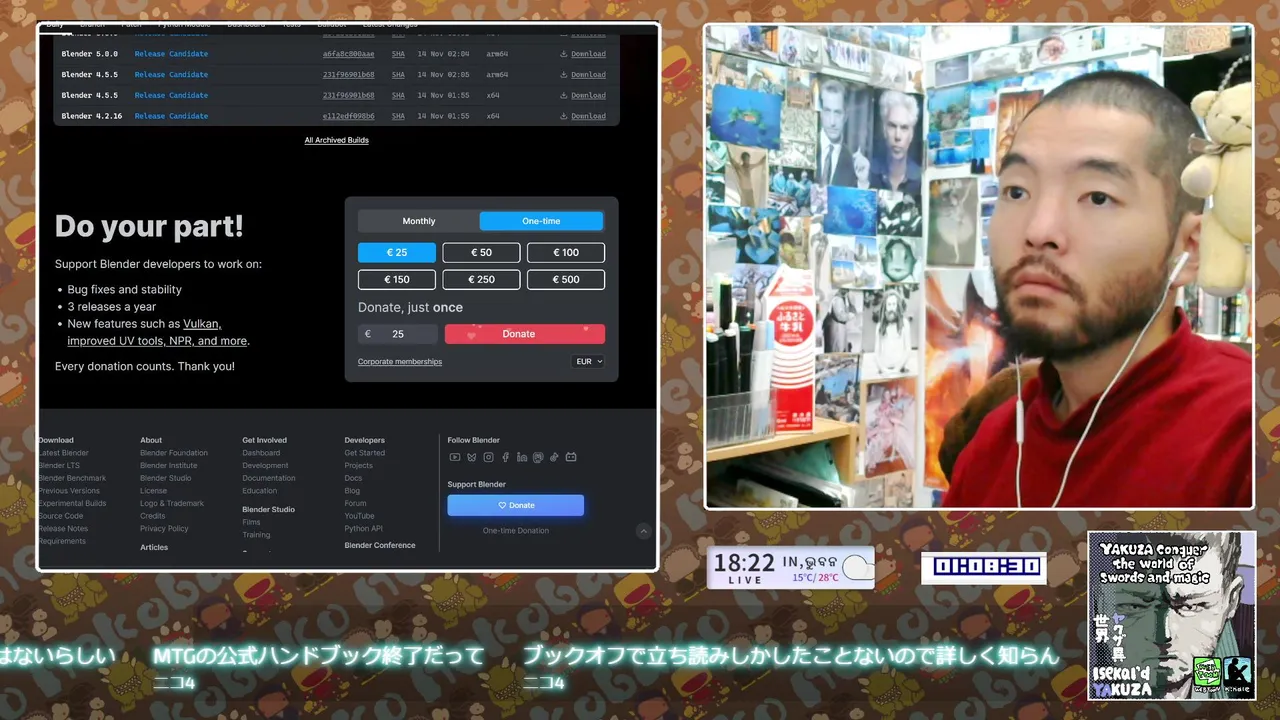Open commit hash a6fa8c800aae

point(348,54)
